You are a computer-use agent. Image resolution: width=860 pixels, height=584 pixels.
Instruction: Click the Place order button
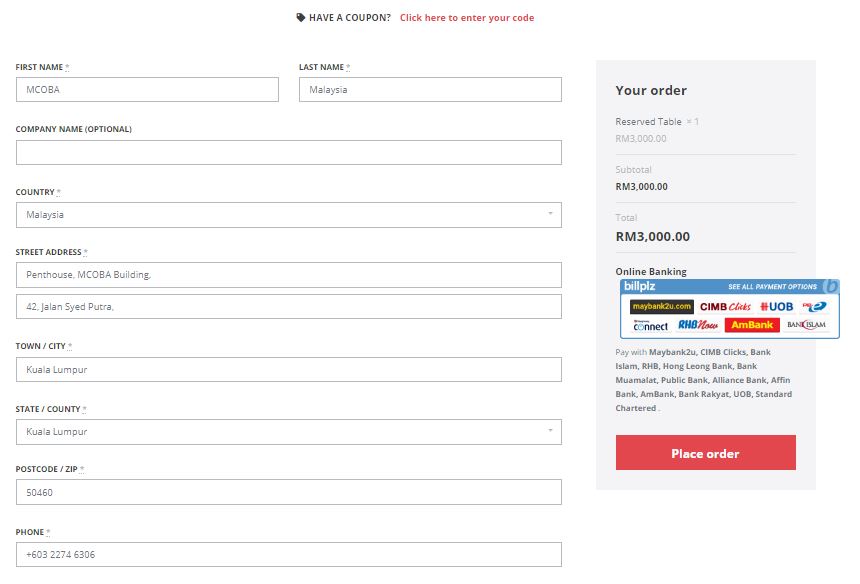(x=705, y=453)
